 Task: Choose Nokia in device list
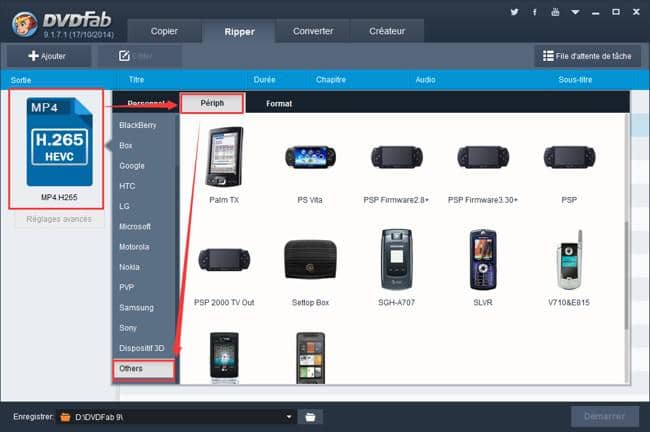pos(129,267)
